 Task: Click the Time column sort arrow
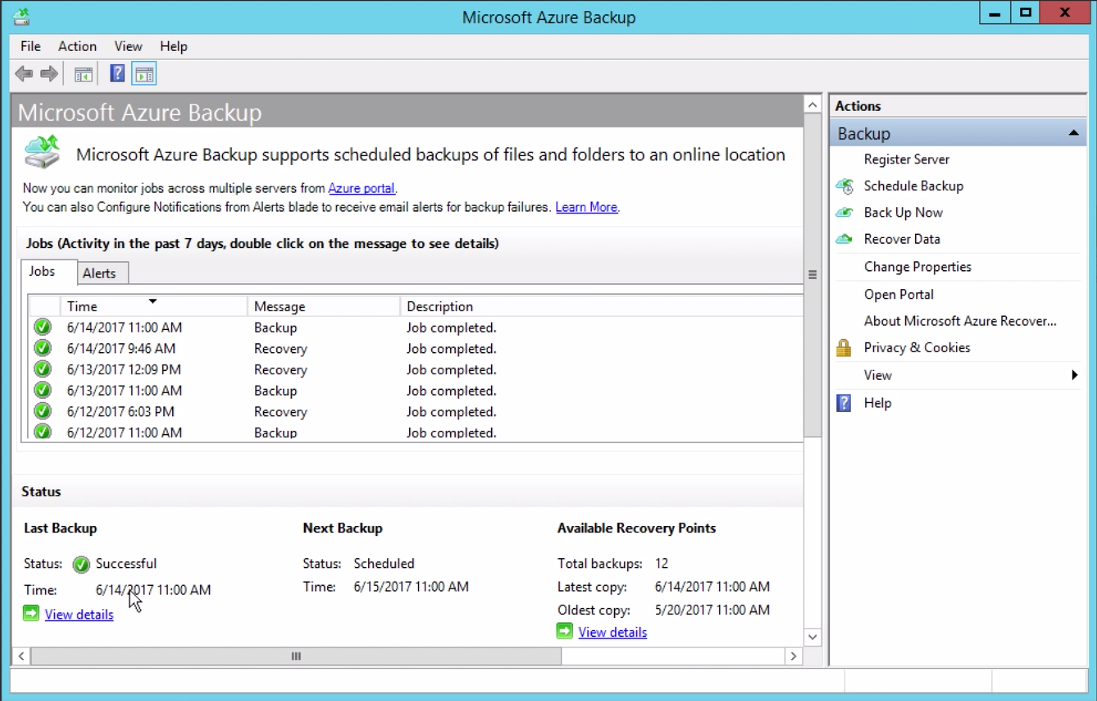(153, 302)
